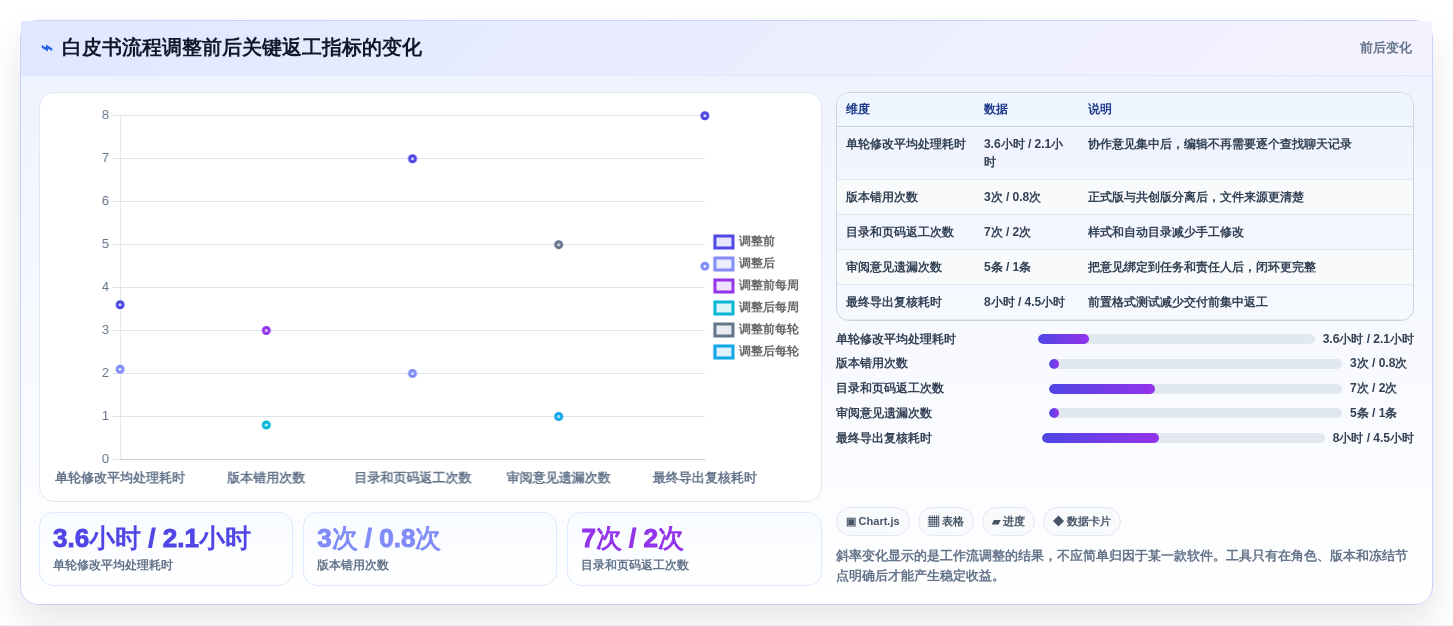Click the note 正式版与共创版分离后，文件来源更清楚

click(1196, 197)
